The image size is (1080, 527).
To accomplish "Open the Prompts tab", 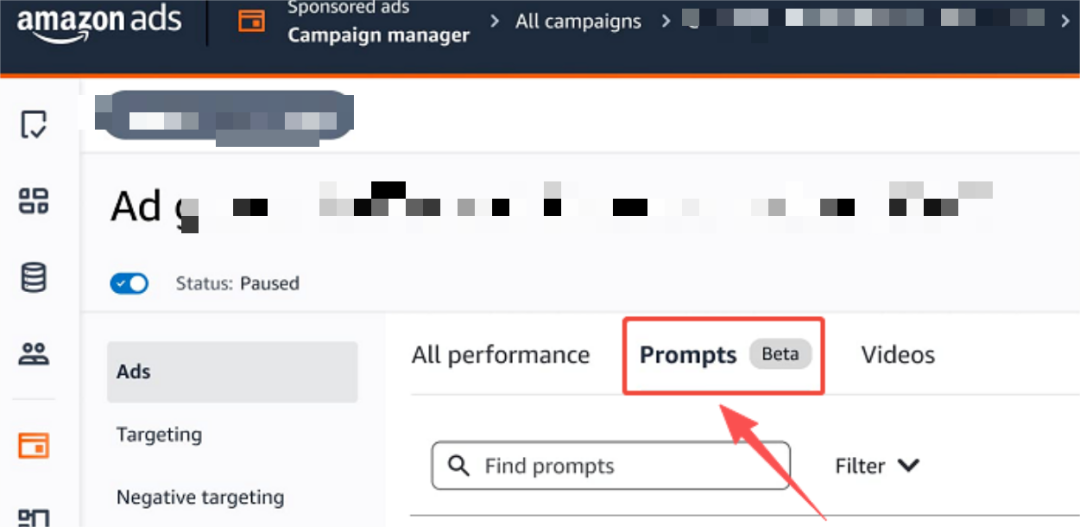I will pyautogui.click(x=688, y=355).
